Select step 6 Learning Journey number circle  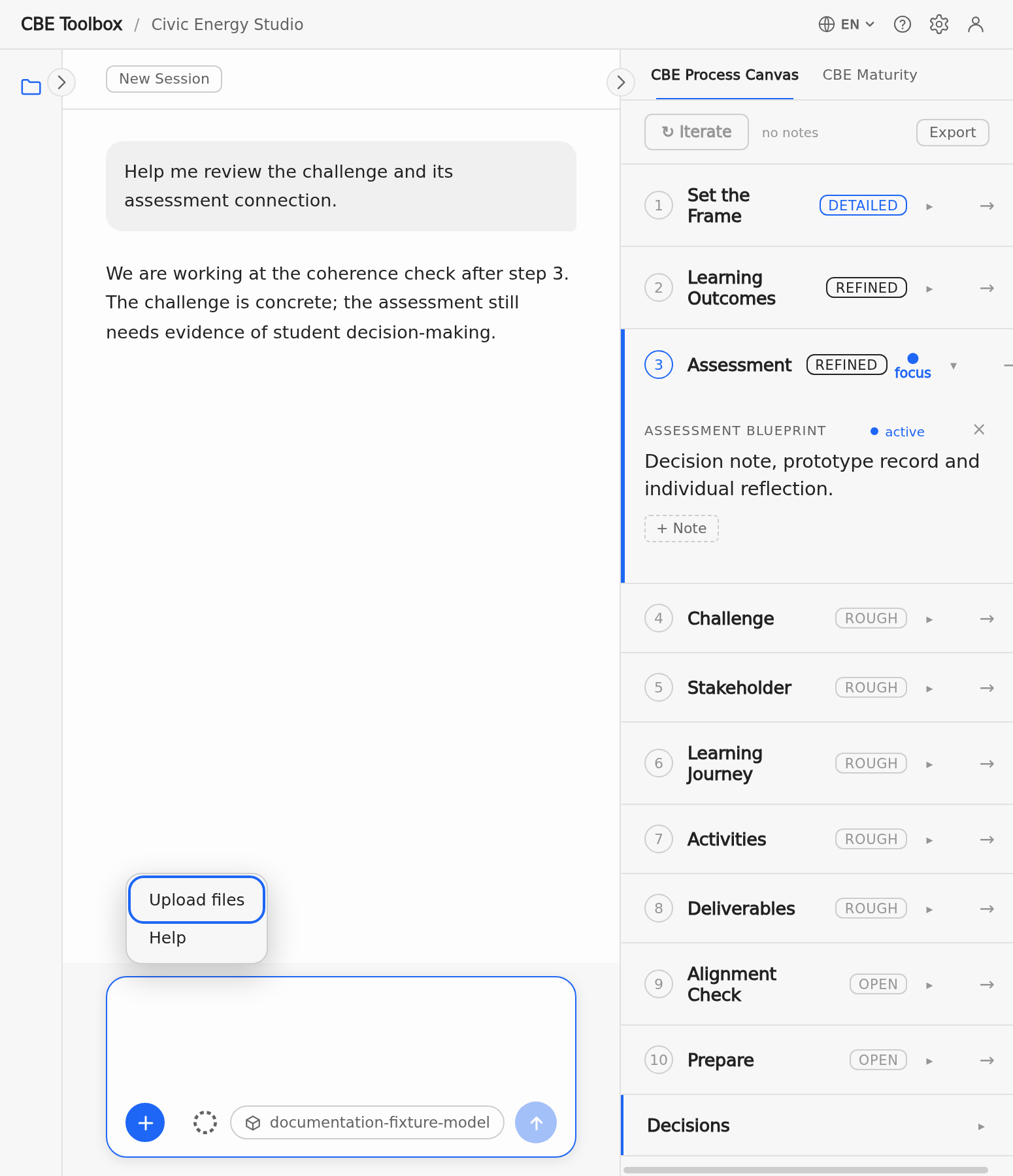658,763
